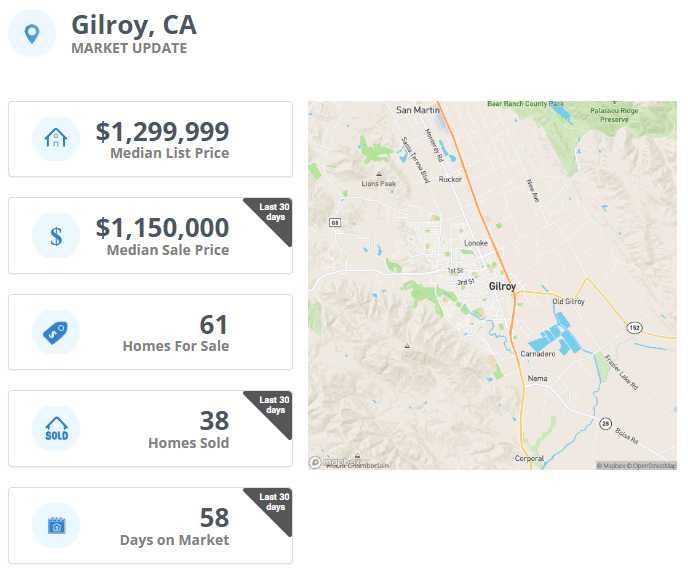
Task: Click the Lions Peak mountain marker
Action: click(379, 174)
